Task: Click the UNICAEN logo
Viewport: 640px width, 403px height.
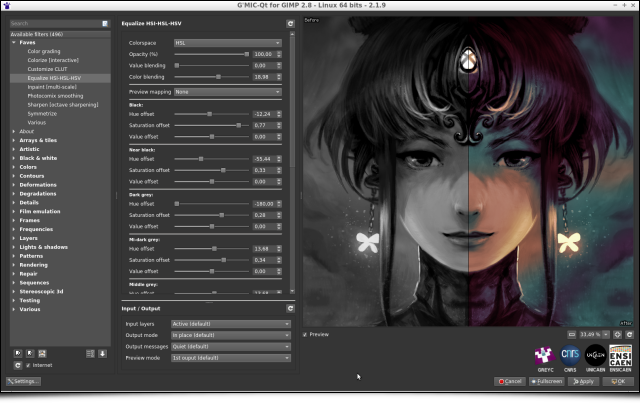Action: 596,356
